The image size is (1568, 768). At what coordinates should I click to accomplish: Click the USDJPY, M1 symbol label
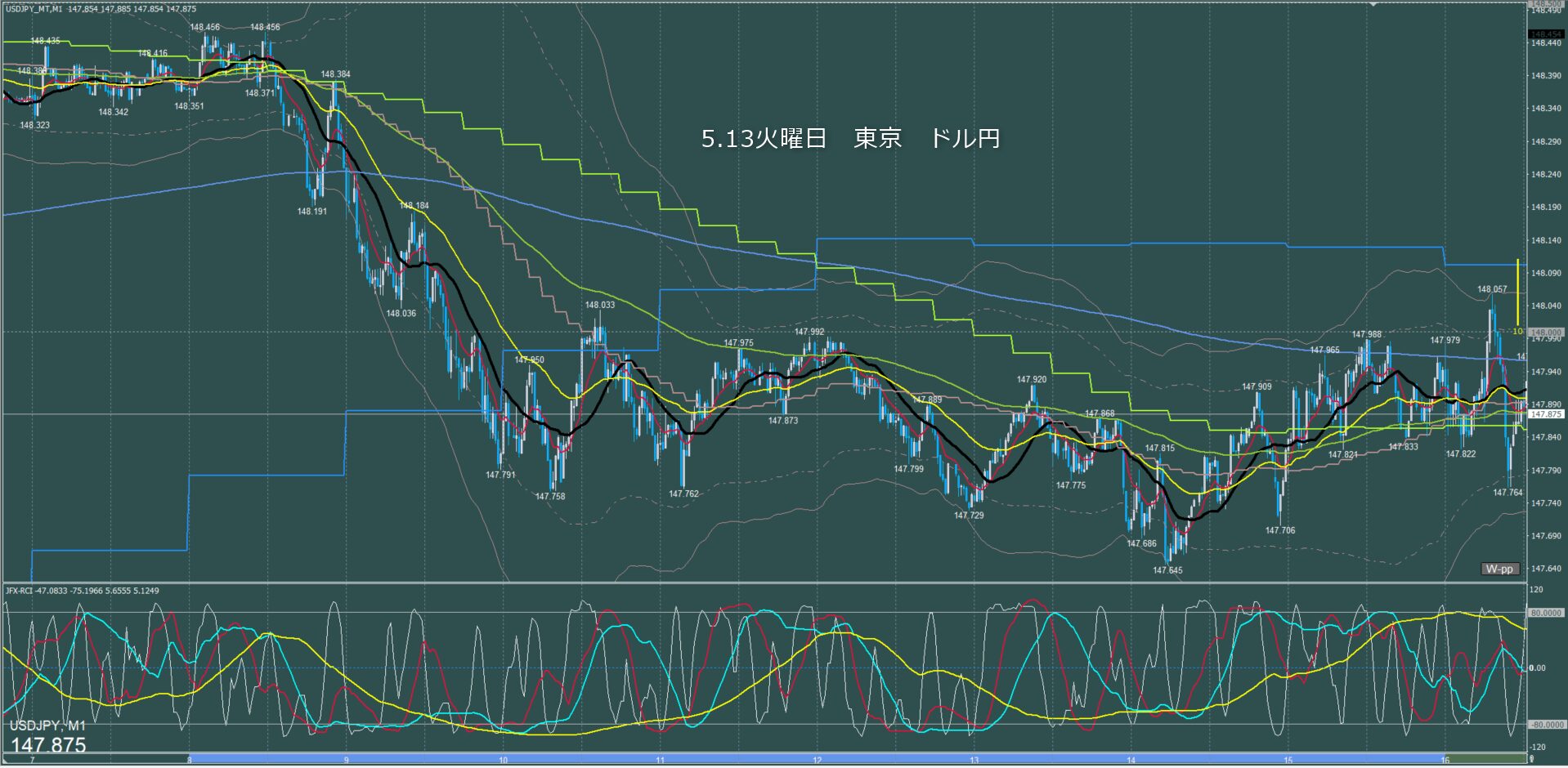47,726
